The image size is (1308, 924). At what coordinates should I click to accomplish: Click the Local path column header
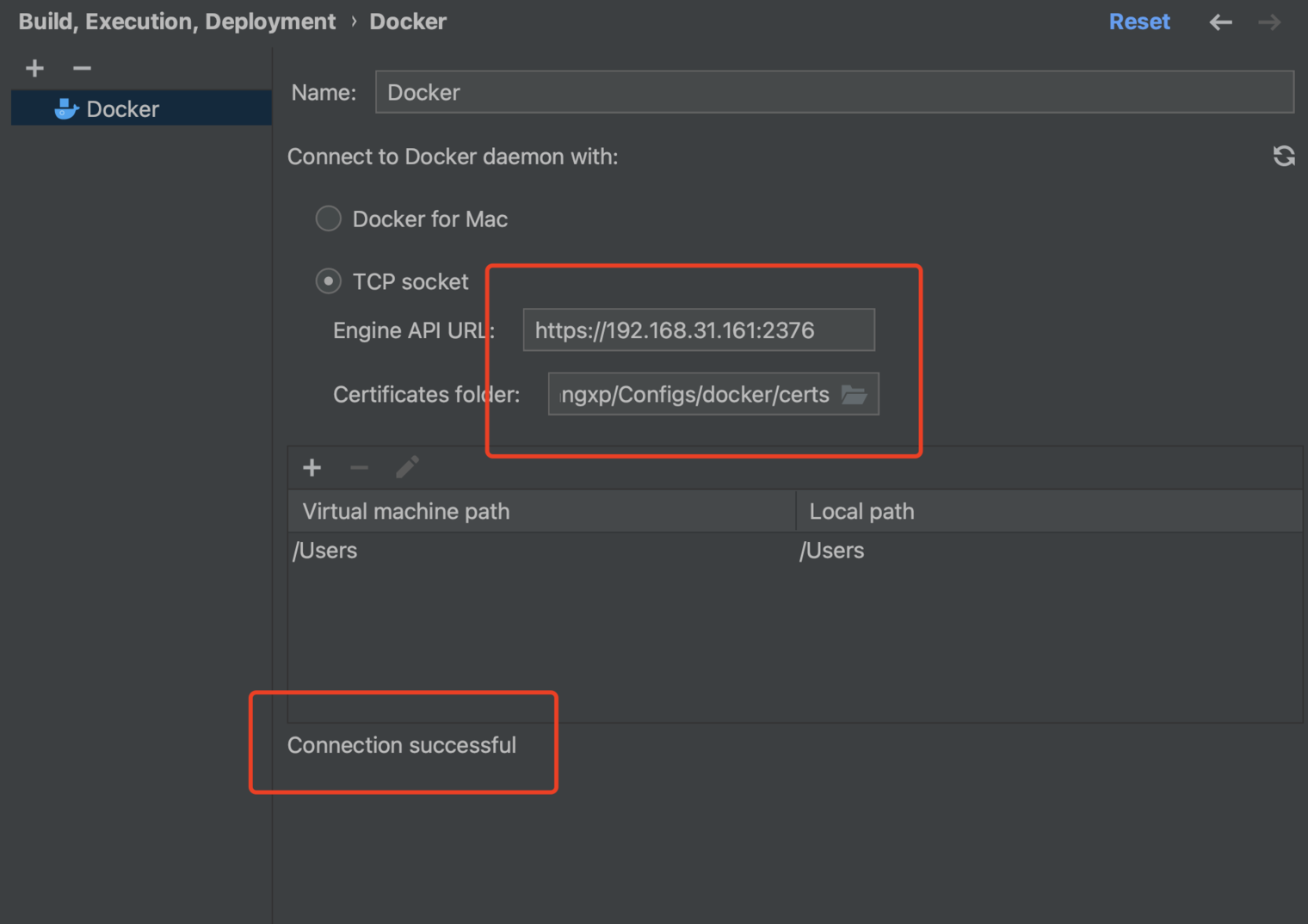coord(1049,511)
